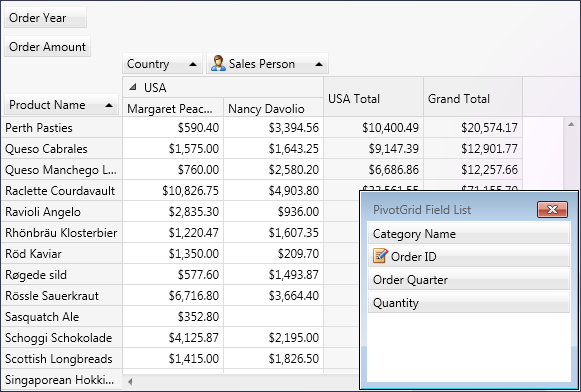This screenshot has height=392, width=581.
Task: Click the $1,220.47 cell
Action: point(173,233)
